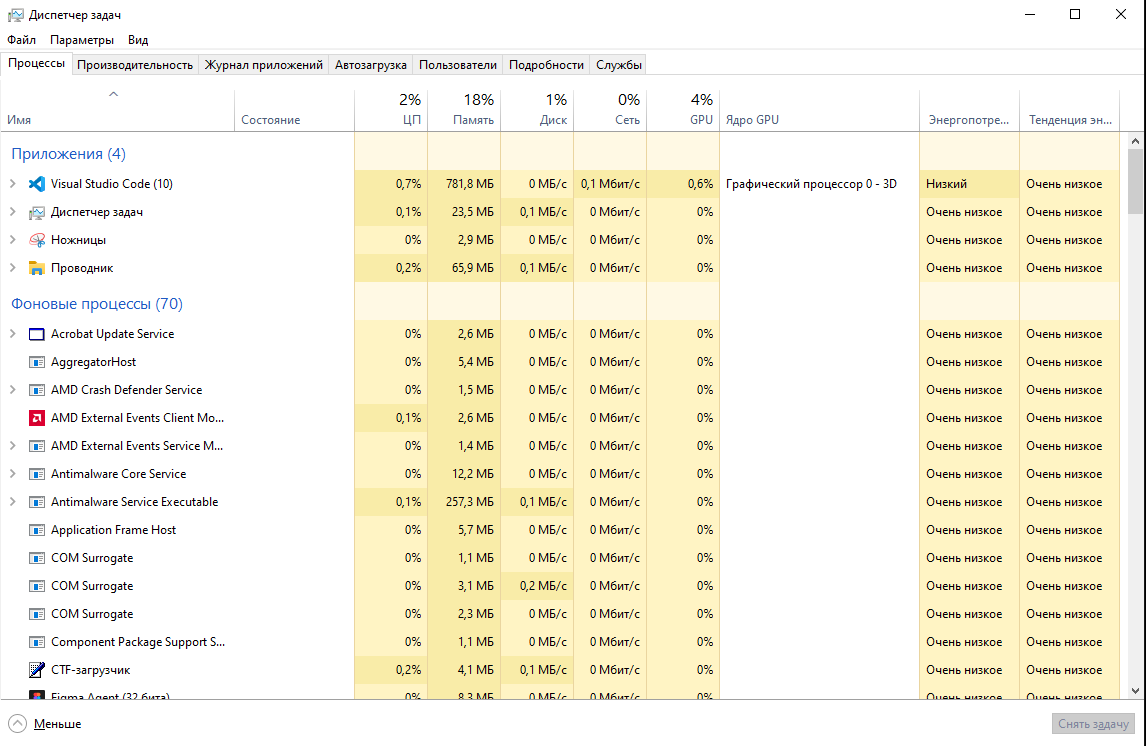This screenshot has height=746, width=1146.
Task: Open the Подробности tab
Action: [x=547, y=65]
